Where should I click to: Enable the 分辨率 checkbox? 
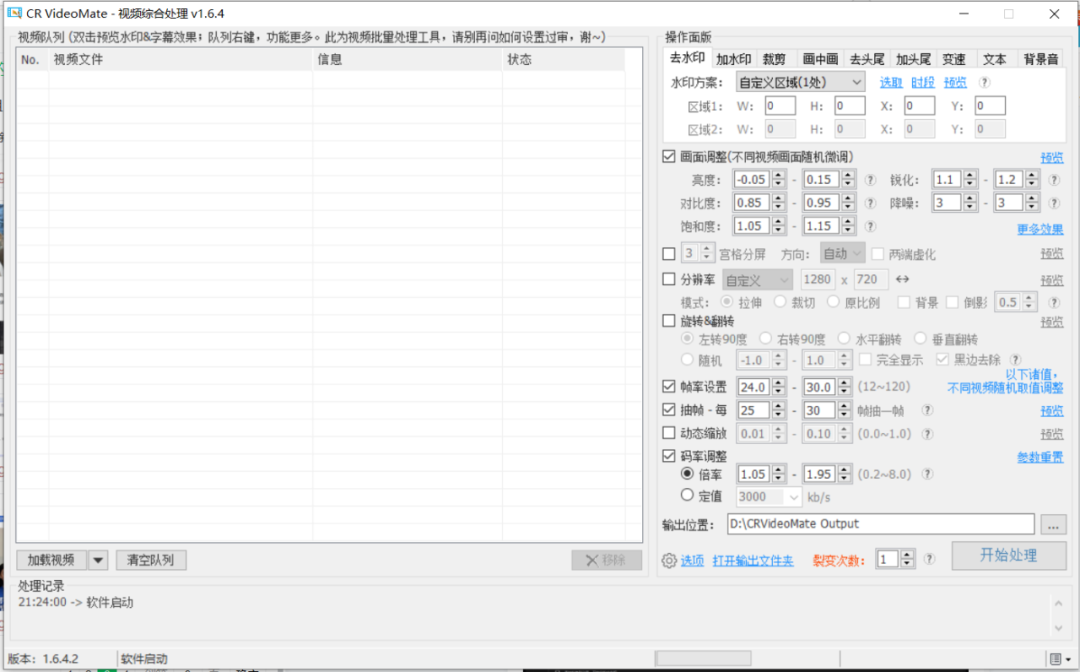669,280
